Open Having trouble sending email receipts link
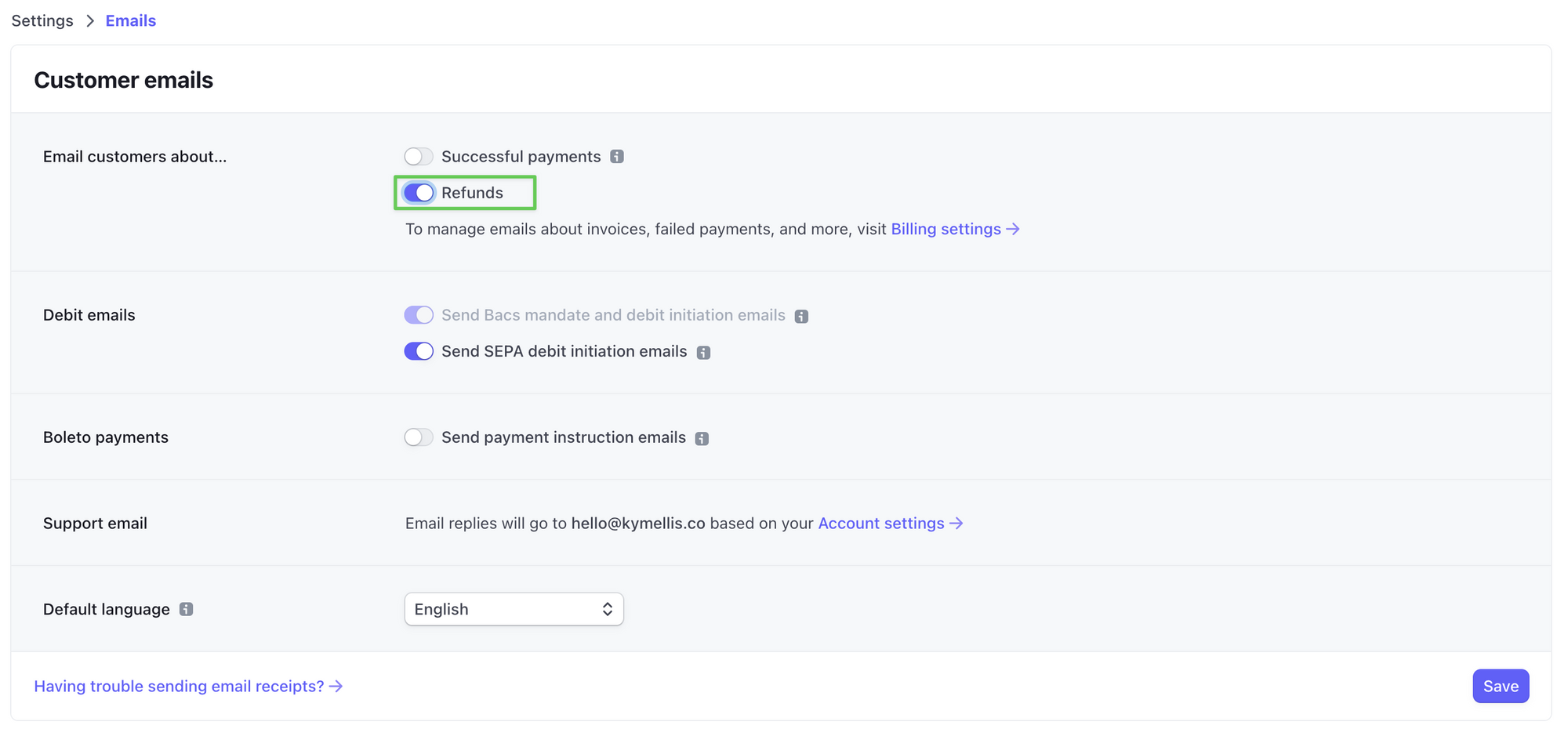 pos(188,687)
